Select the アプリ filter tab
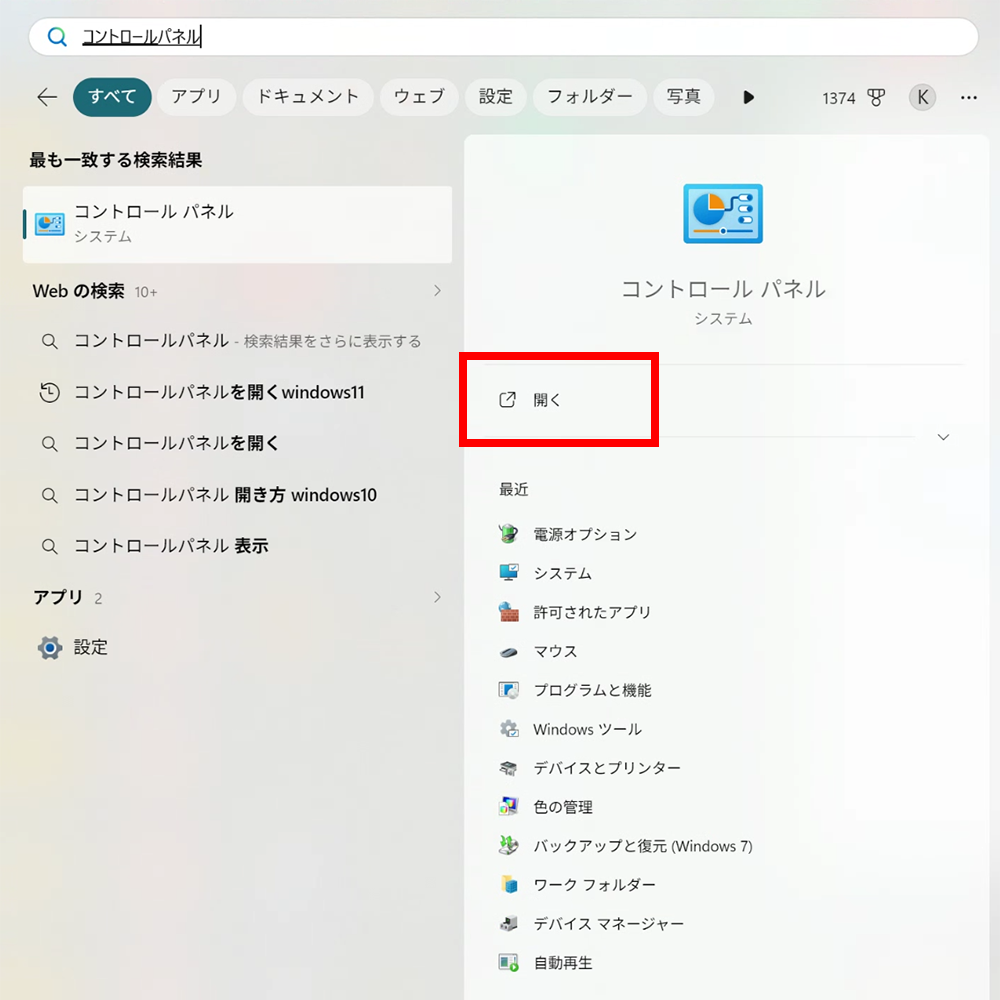This screenshot has width=1000, height=1000. pyautogui.click(x=196, y=97)
